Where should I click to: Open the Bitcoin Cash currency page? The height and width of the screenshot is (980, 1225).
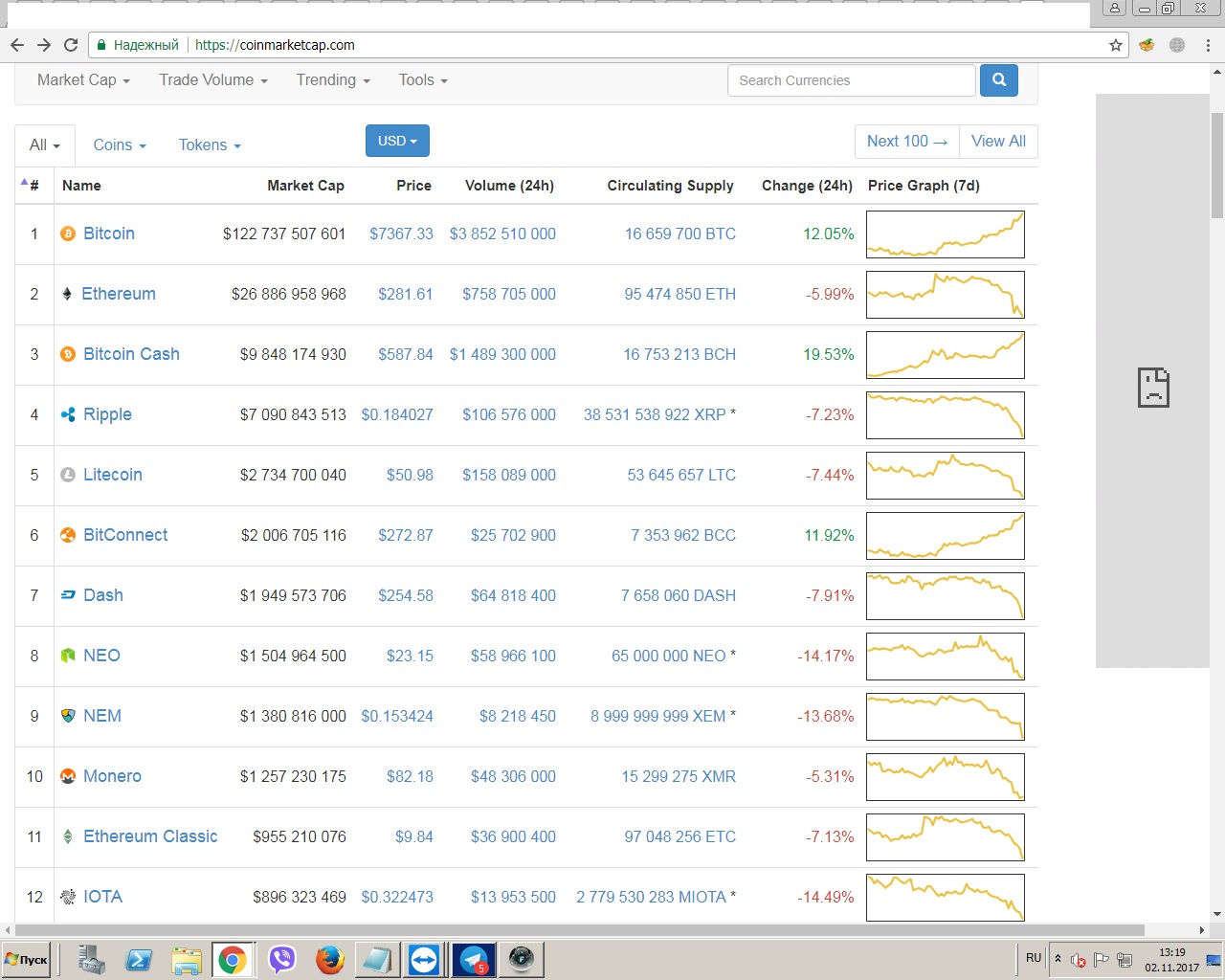point(131,354)
